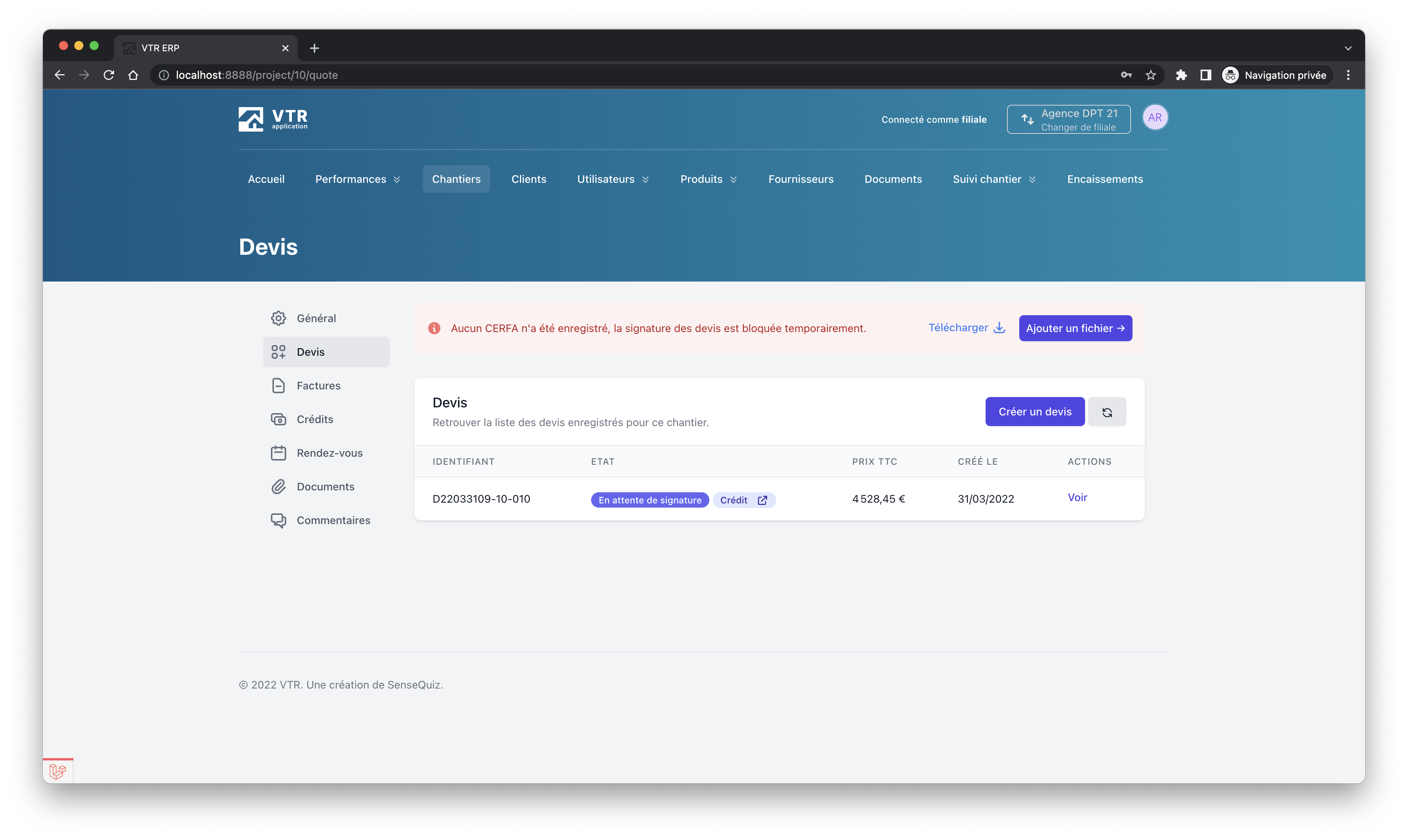Click the browser bookmark star icon
Image resolution: width=1408 pixels, height=840 pixels.
point(1151,75)
